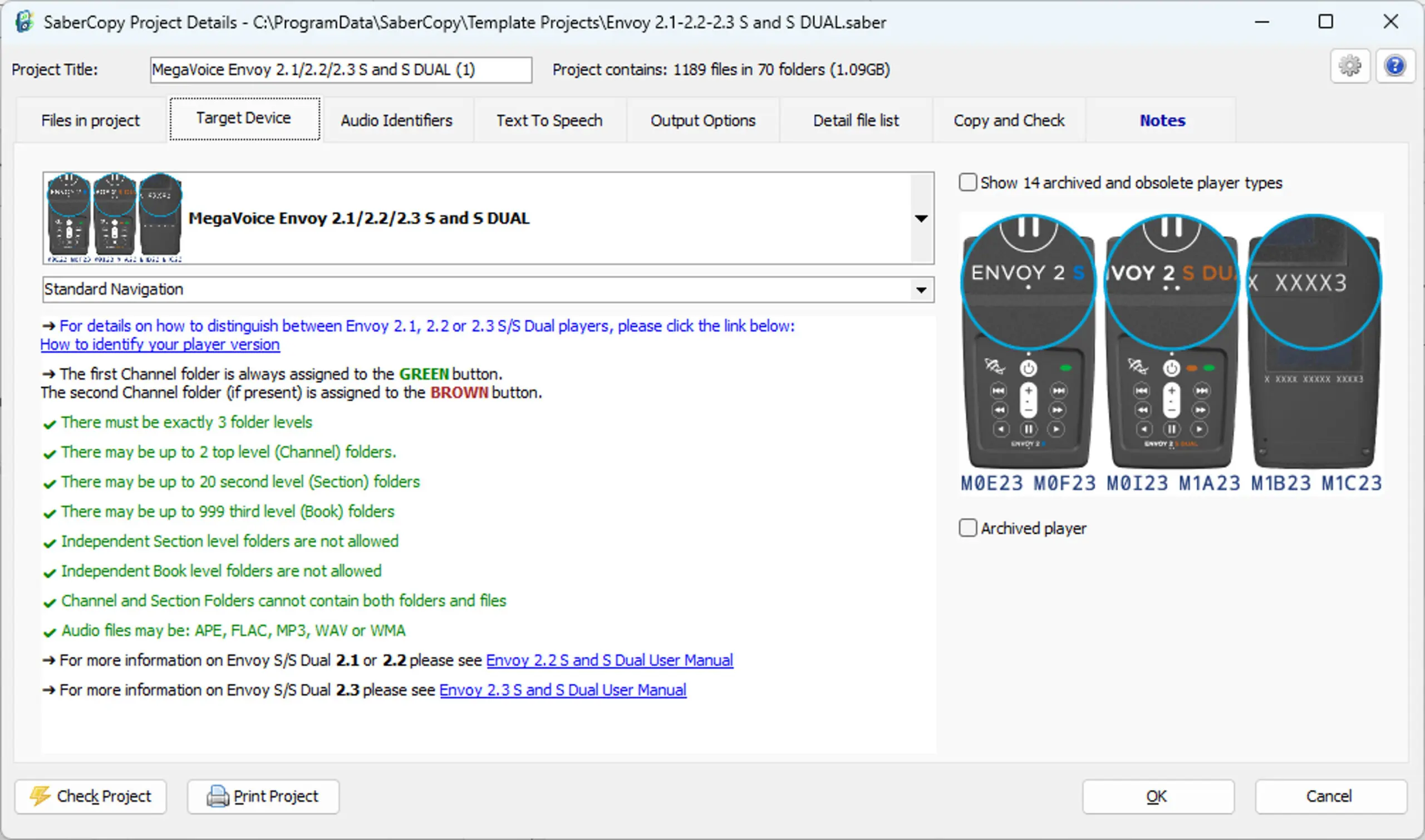The width and height of the screenshot is (1425, 840).
Task: Click the Project Title input field
Action: pyautogui.click(x=341, y=70)
